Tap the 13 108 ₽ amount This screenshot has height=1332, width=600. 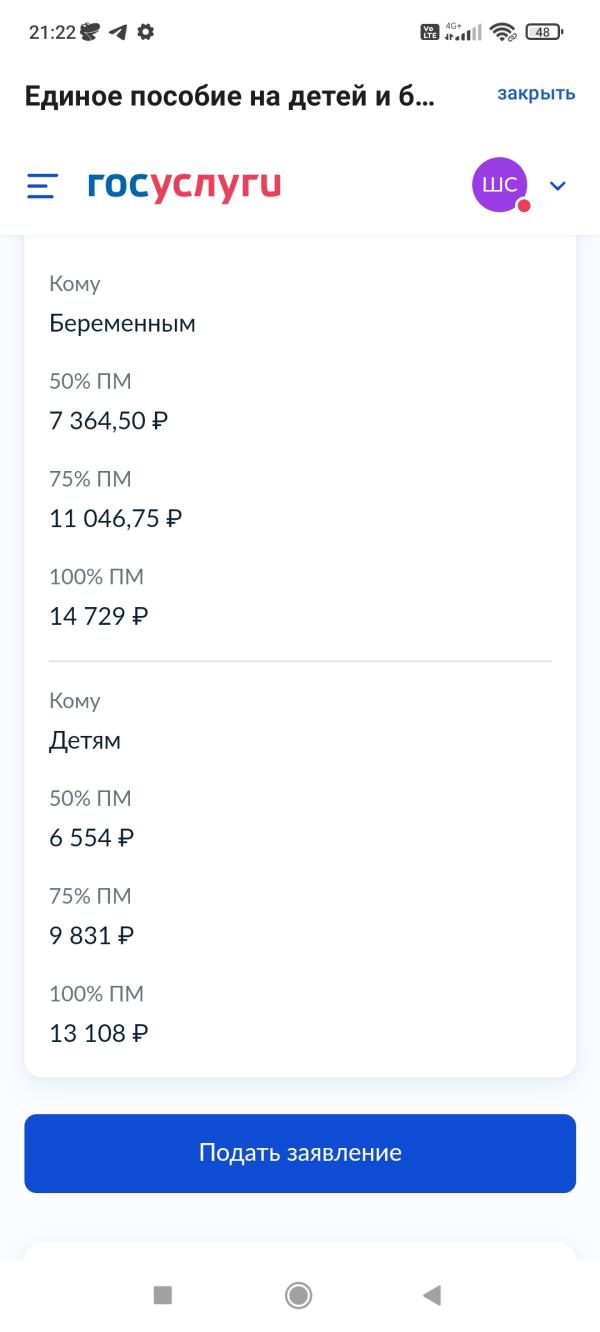(x=99, y=1033)
